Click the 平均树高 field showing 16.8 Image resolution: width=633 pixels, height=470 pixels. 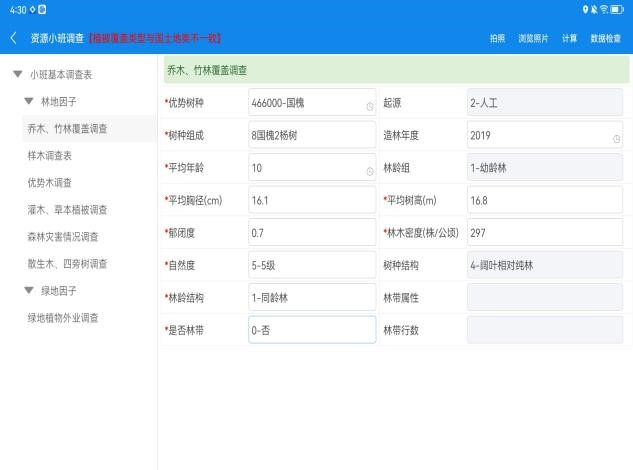pos(545,200)
